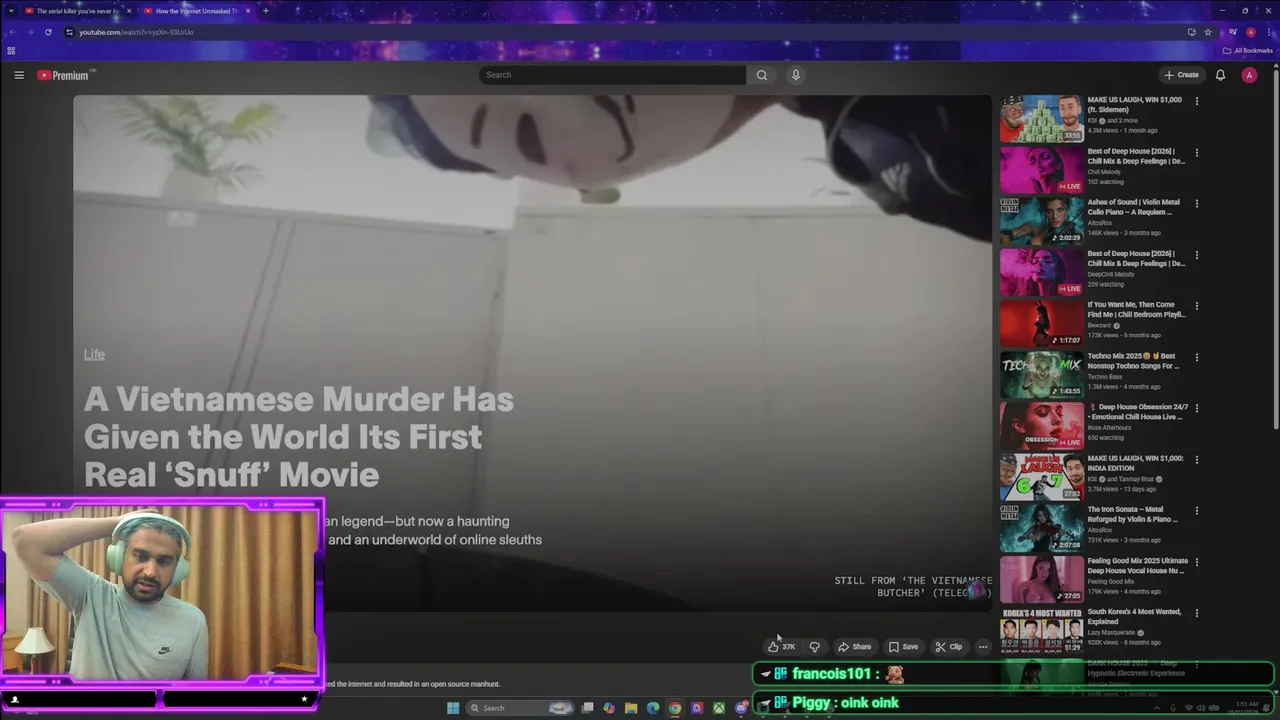Open 'Feeling Good Mix 2025 Ultimate' title
The height and width of the screenshot is (720, 1280).
pos(1138,565)
